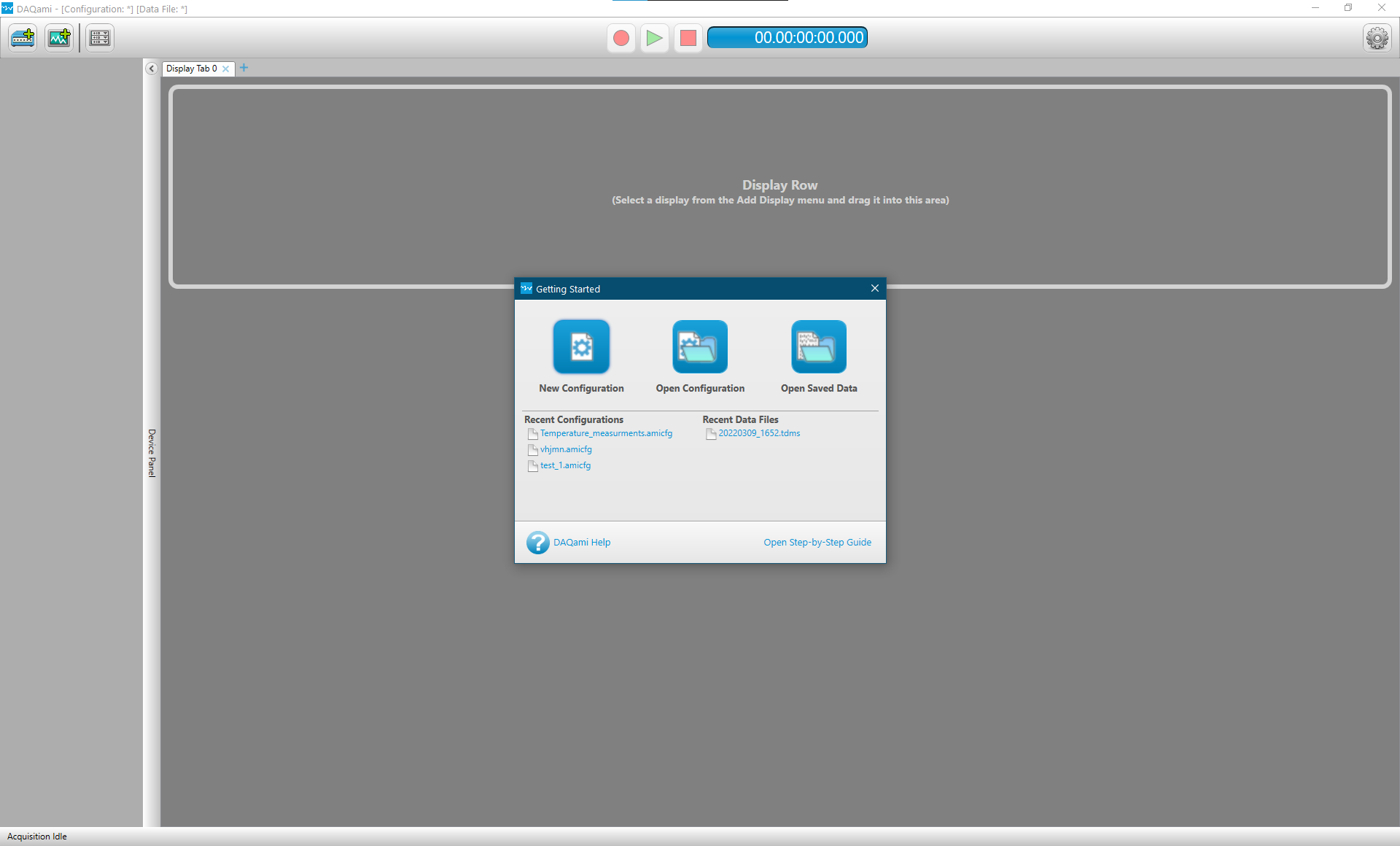Open the channel configuration list icon
1400x846 pixels.
point(100,37)
